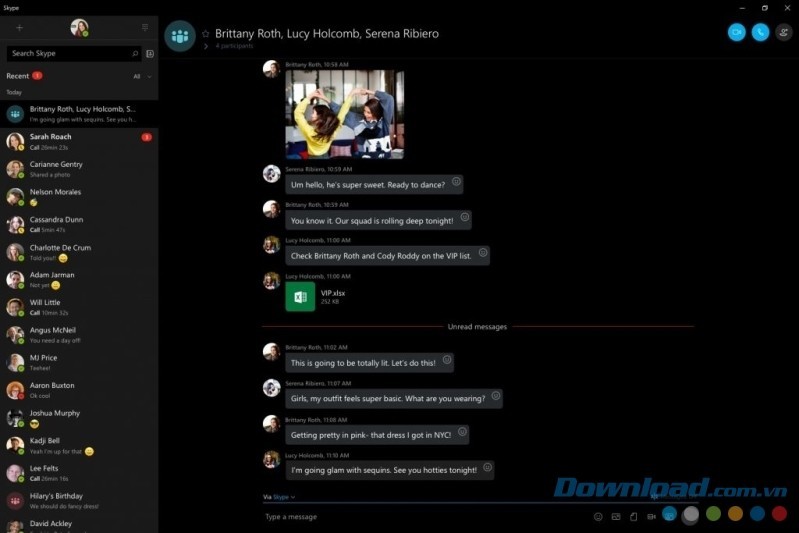
Task: Open the Aaron Buxton conversation
Action: pos(79,390)
